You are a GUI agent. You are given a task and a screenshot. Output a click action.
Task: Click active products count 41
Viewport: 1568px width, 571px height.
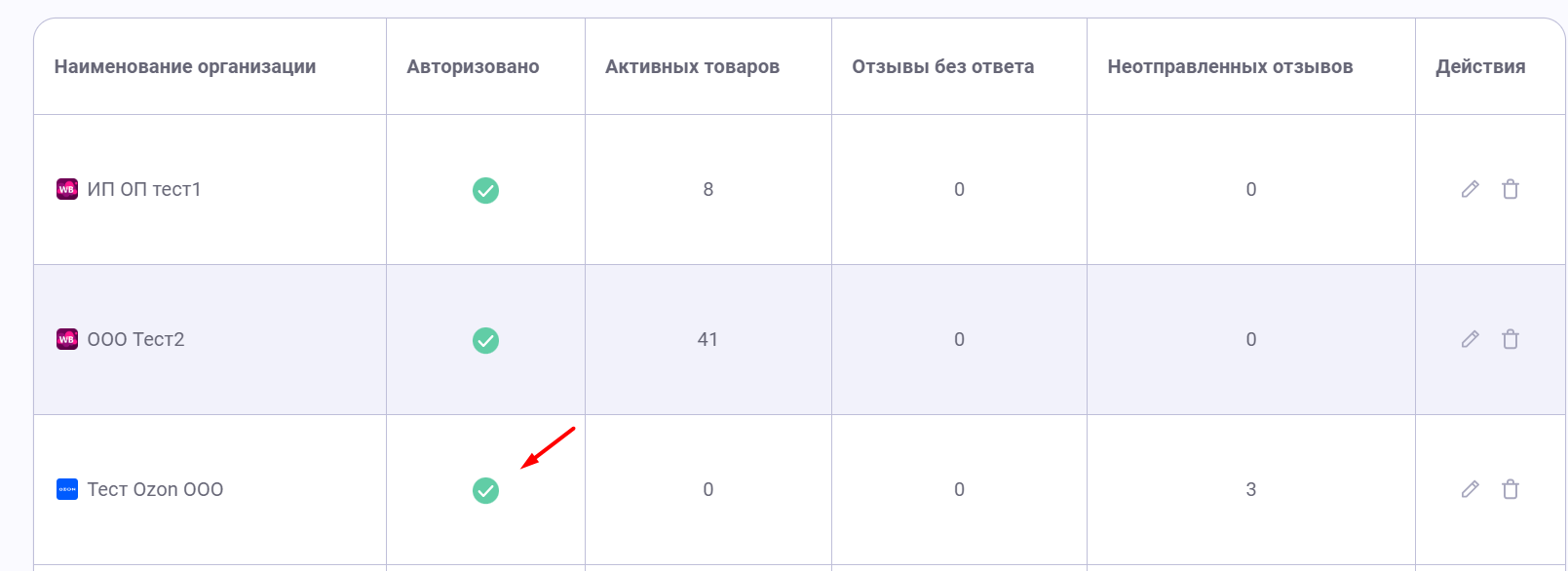tap(708, 339)
